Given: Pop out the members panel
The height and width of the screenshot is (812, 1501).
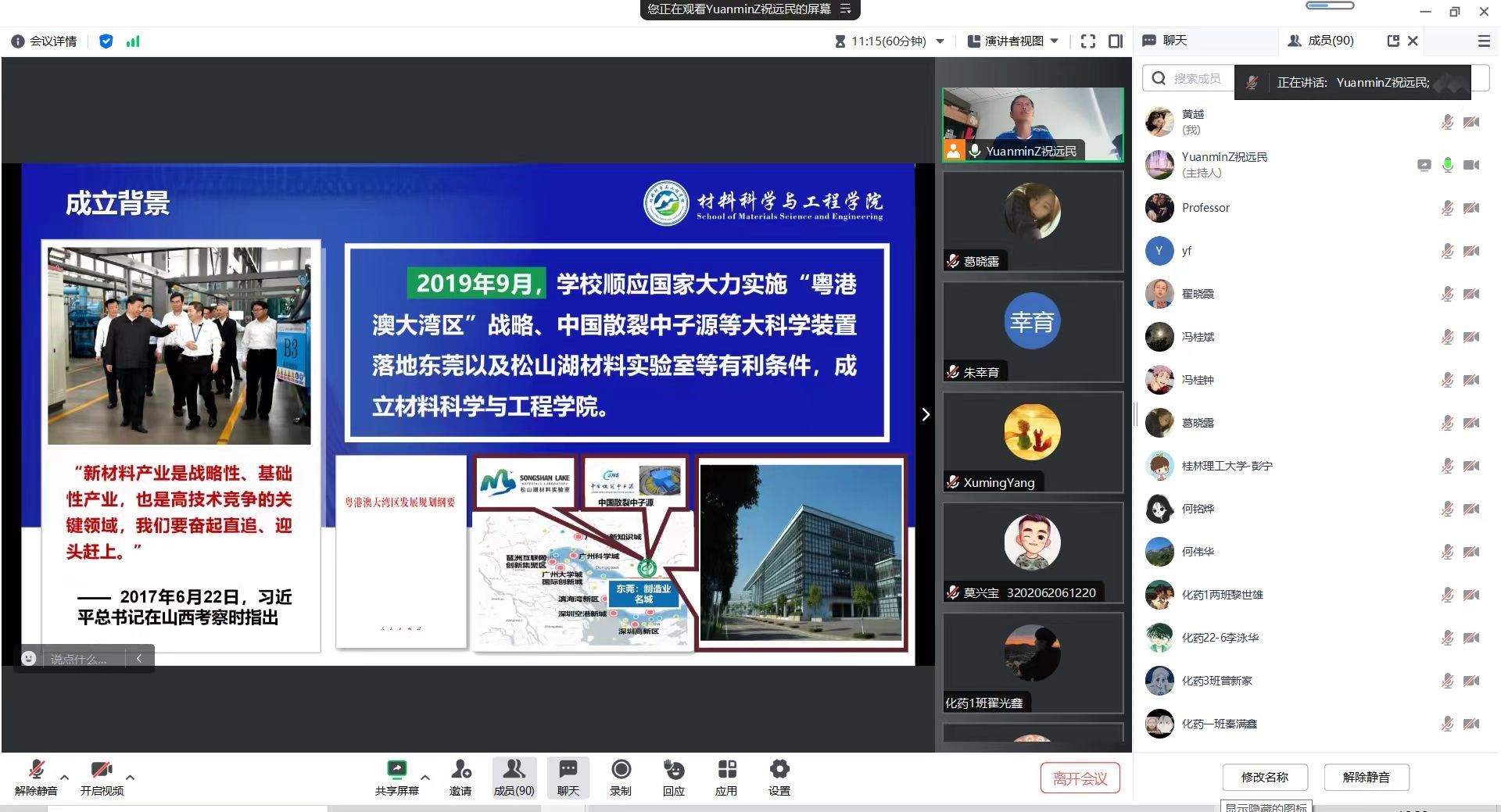Looking at the screenshot, I should tap(1392, 41).
